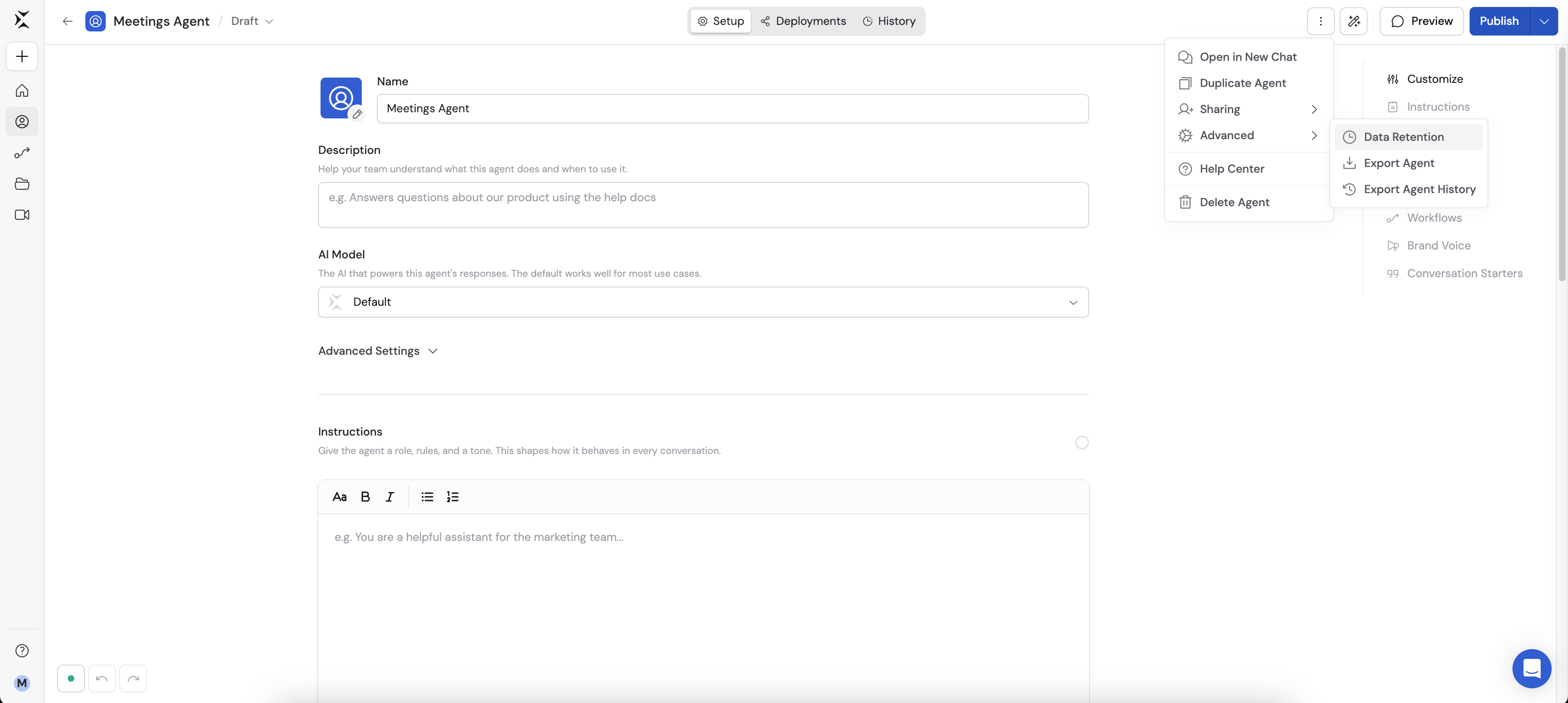Click the plus new item sidebar button
This screenshot has width=1568, height=703.
[x=22, y=57]
